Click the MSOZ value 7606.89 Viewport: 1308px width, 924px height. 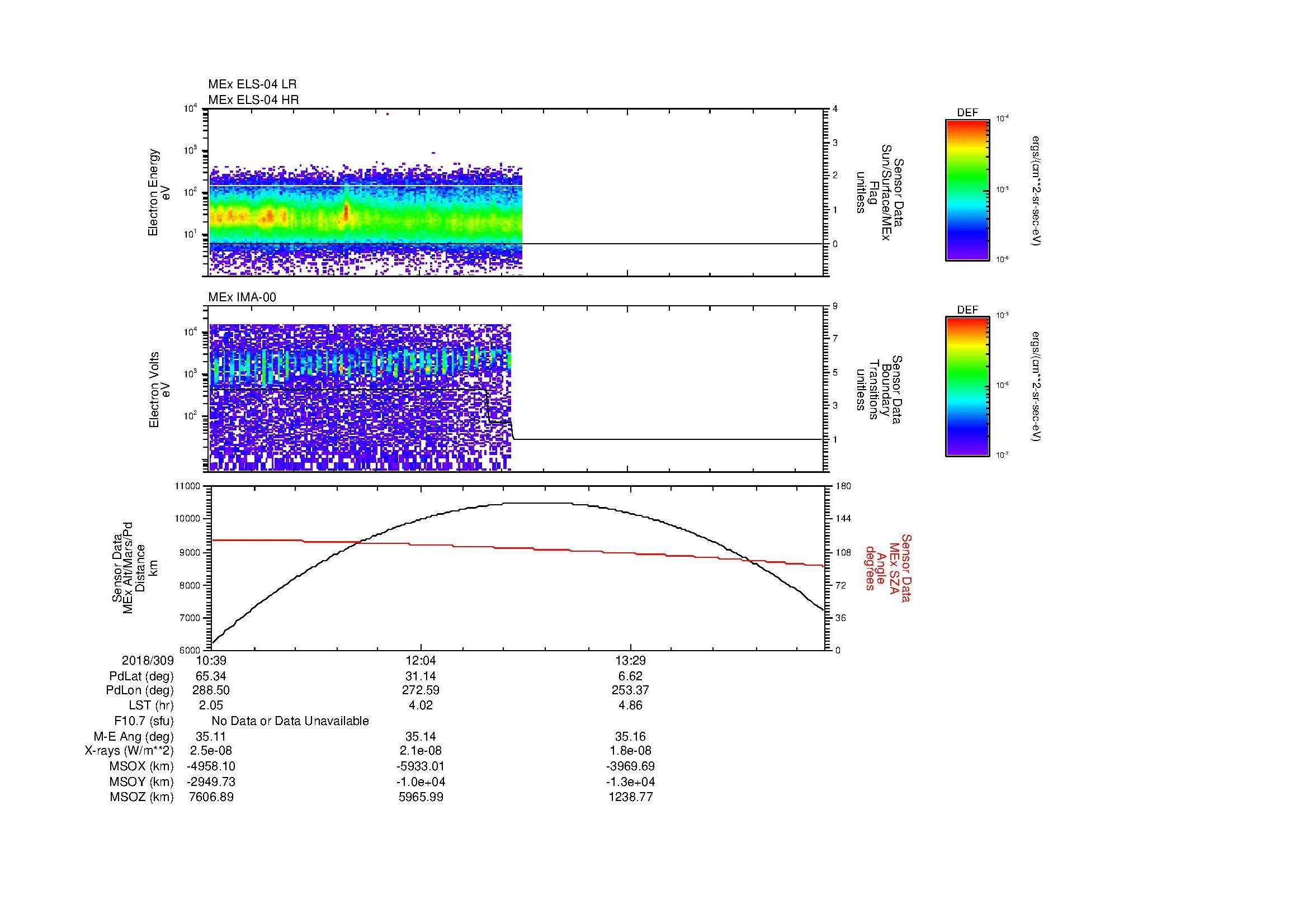(211, 797)
